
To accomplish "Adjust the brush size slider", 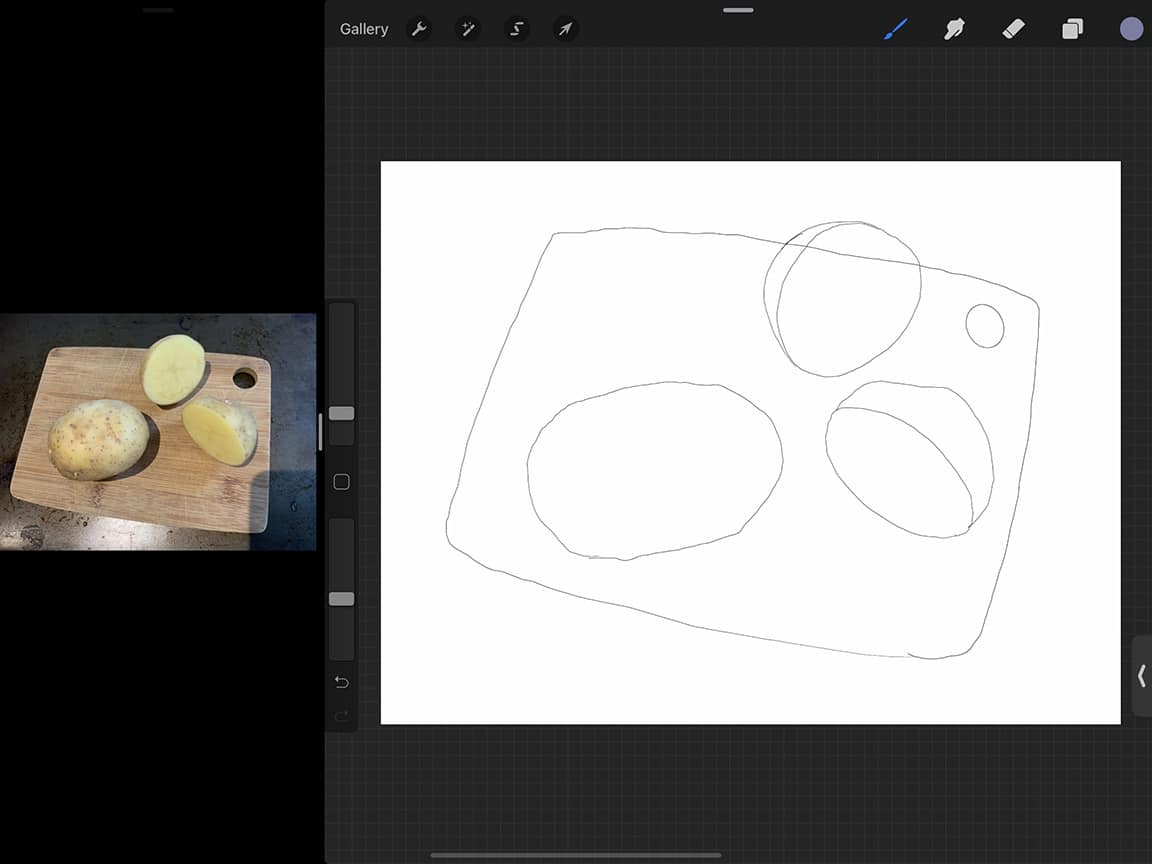I will pos(341,413).
